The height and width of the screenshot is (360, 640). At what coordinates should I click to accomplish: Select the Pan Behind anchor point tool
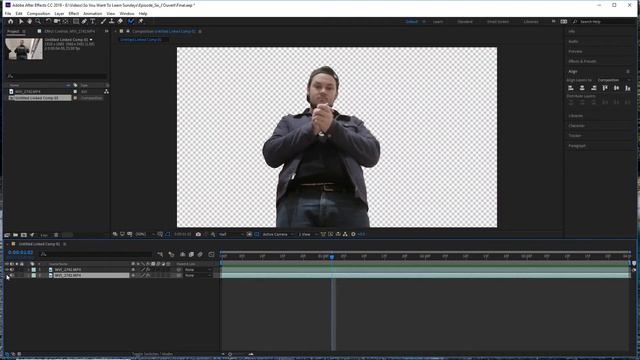pyautogui.click(x=65, y=21)
